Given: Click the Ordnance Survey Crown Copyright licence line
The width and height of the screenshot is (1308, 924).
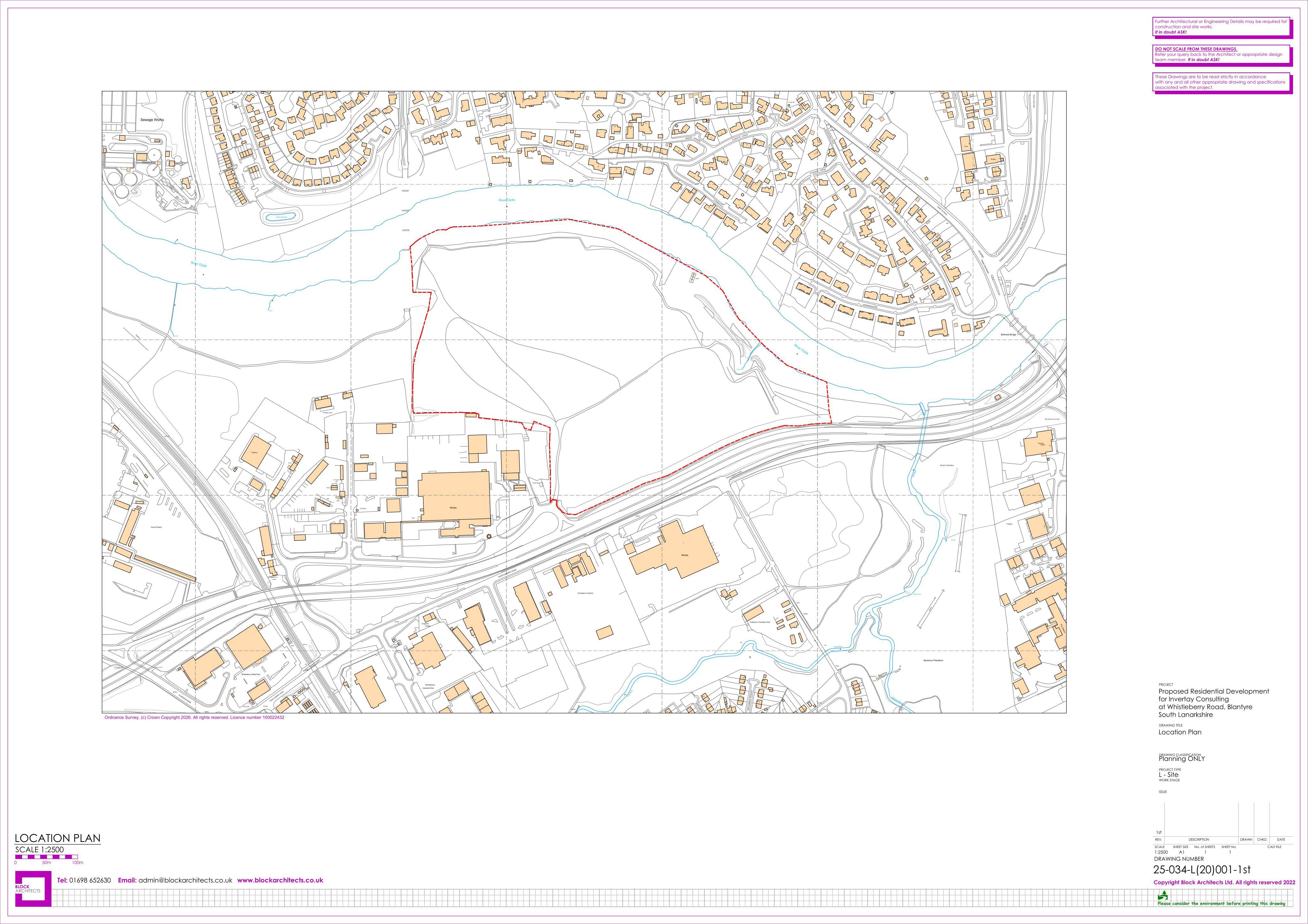Looking at the screenshot, I should click(x=194, y=718).
